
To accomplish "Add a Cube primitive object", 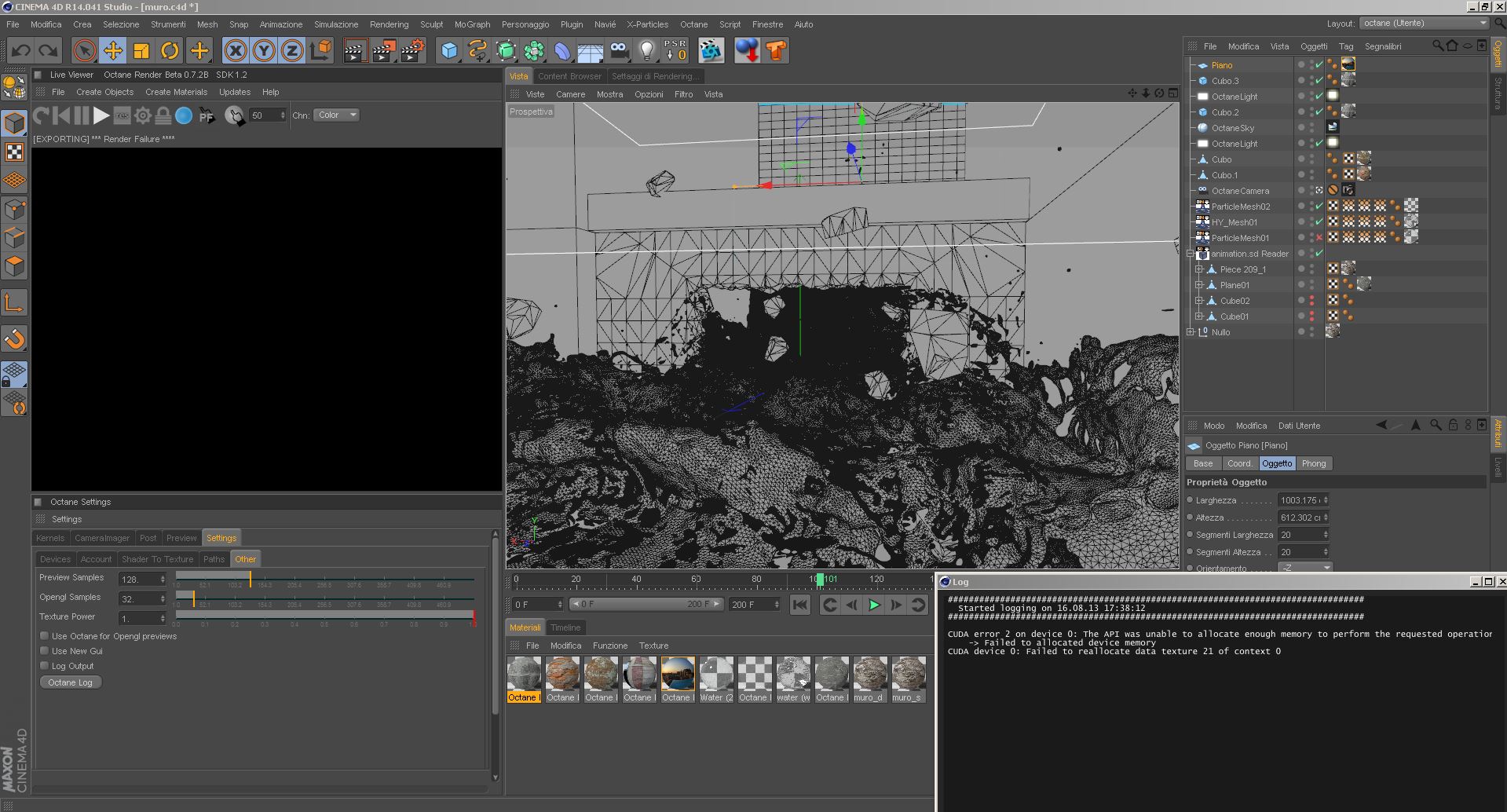I will click(x=449, y=51).
